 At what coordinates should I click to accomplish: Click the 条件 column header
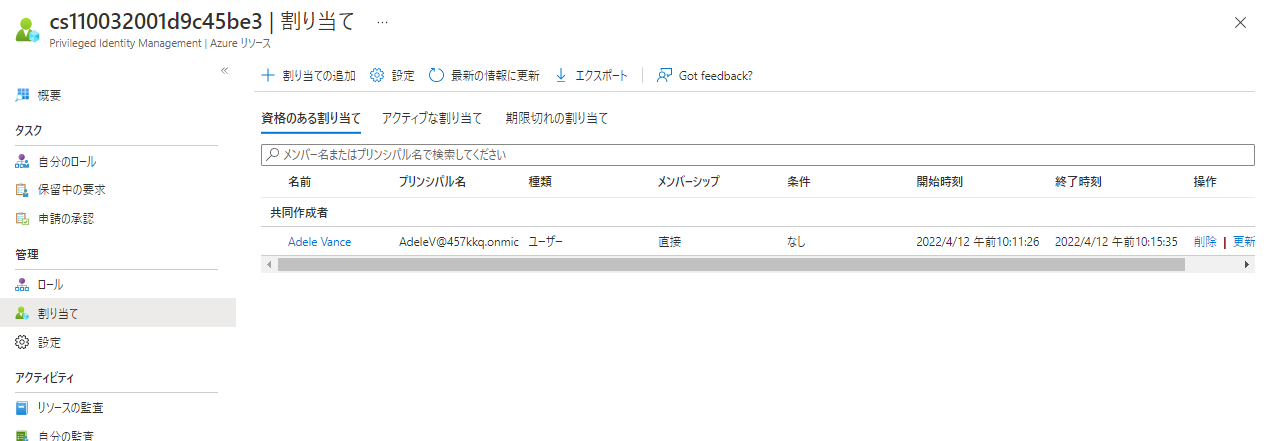click(x=798, y=182)
